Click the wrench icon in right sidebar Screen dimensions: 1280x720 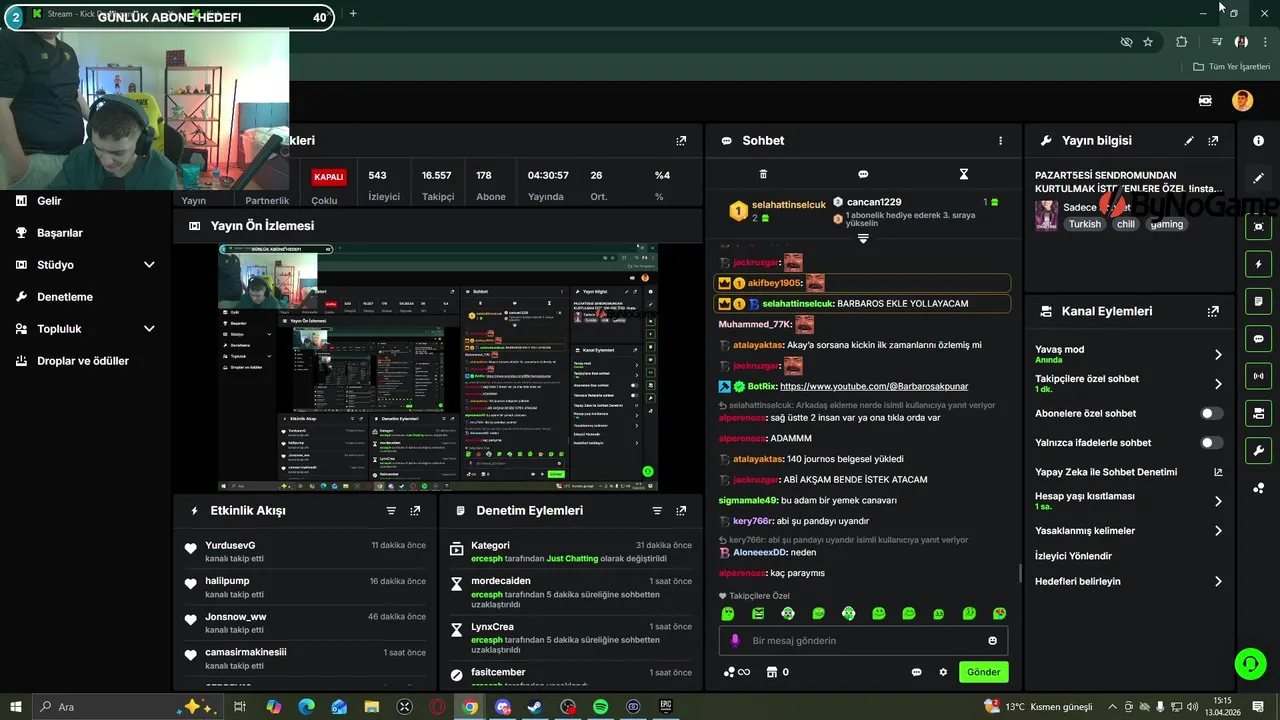[x=1259, y=450]
